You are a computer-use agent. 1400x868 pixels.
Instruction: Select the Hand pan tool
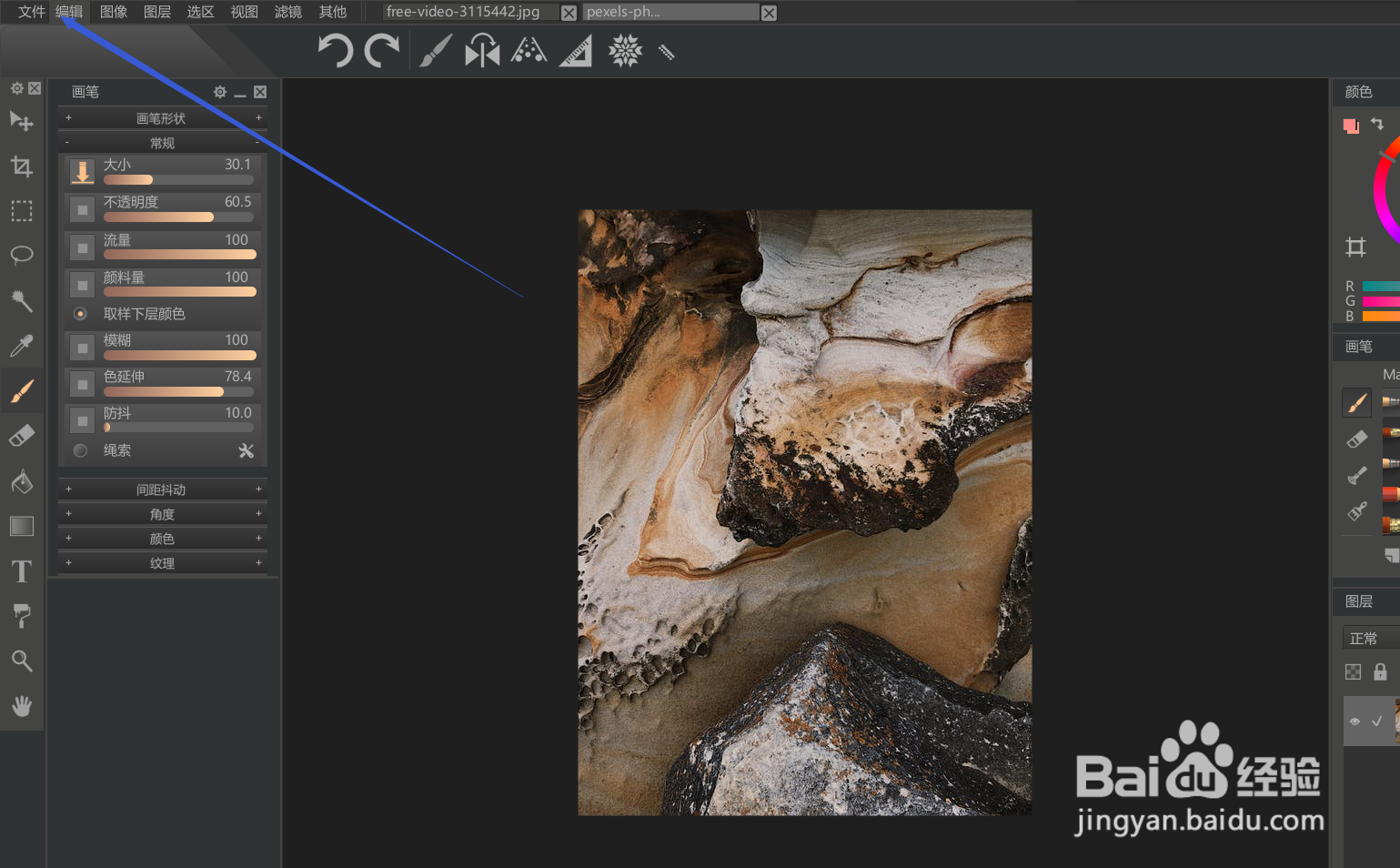pyautogui.click(x=22, y=705)
